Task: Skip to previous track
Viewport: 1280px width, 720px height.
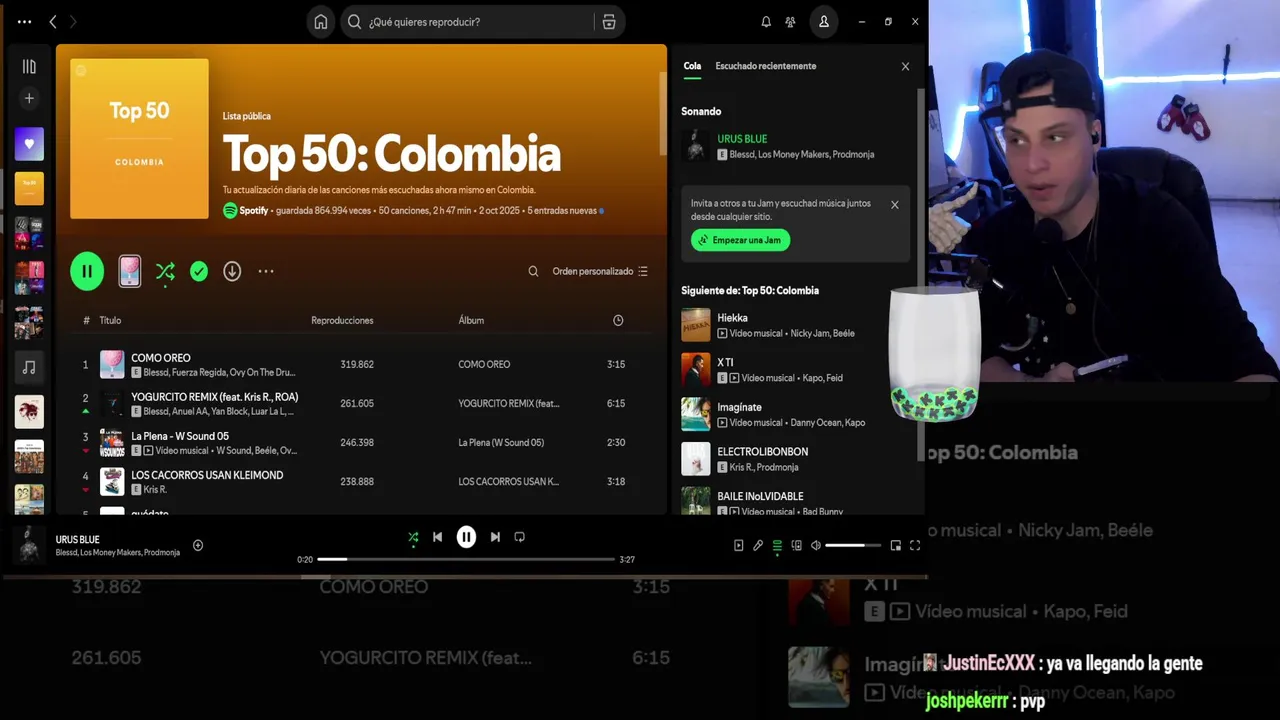Action: coord(437,537)
